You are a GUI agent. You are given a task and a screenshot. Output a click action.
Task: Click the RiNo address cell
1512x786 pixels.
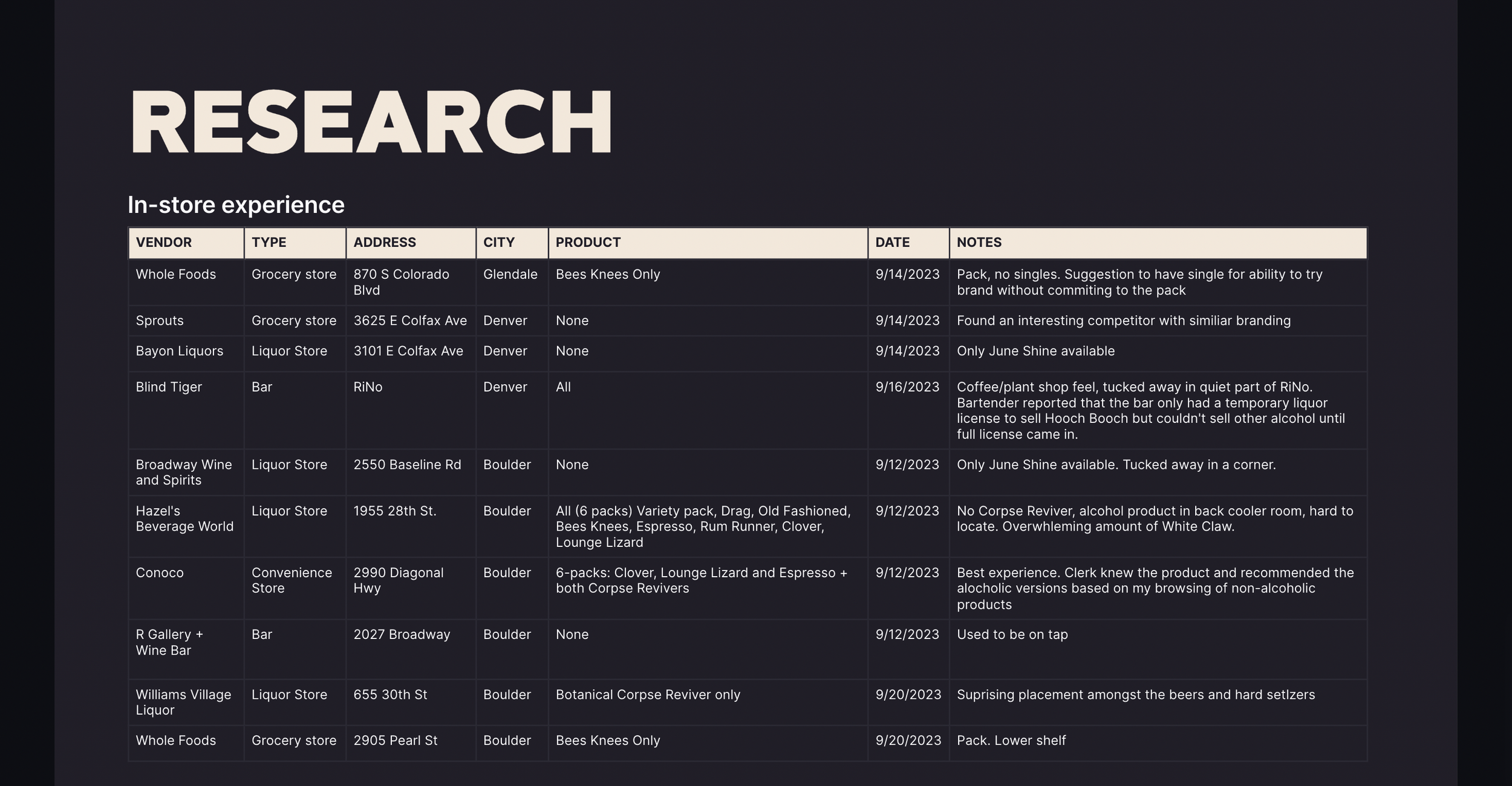(x=411, y=410)
